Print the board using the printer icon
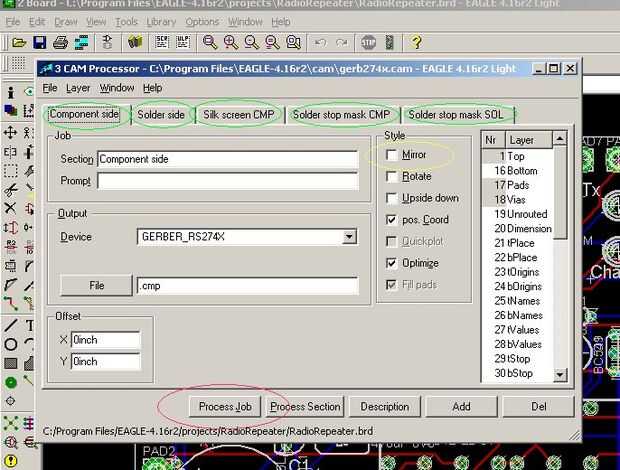The height and width of the screenshot is (470, 620). 60,42
